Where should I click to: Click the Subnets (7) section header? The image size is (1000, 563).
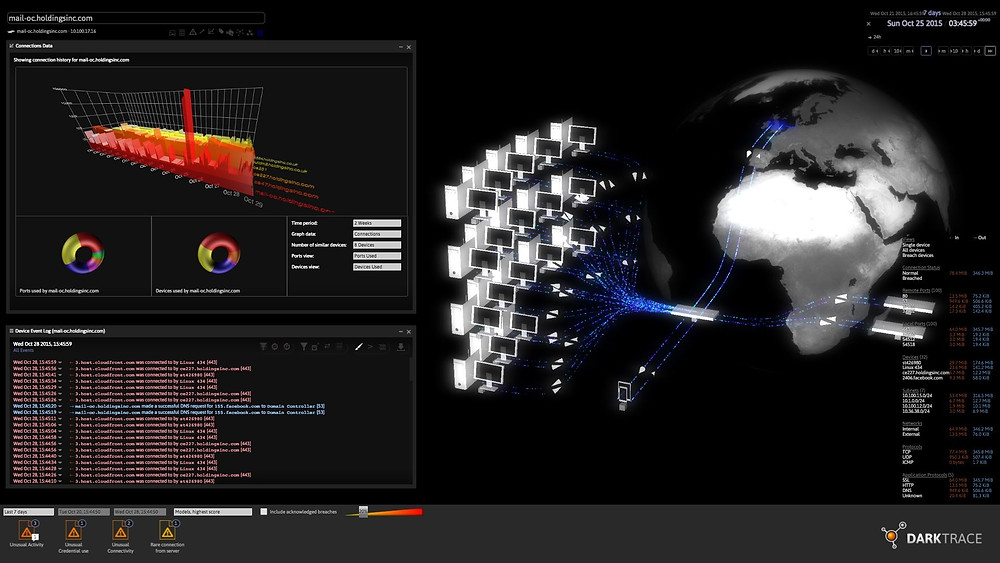coord(913,390)
